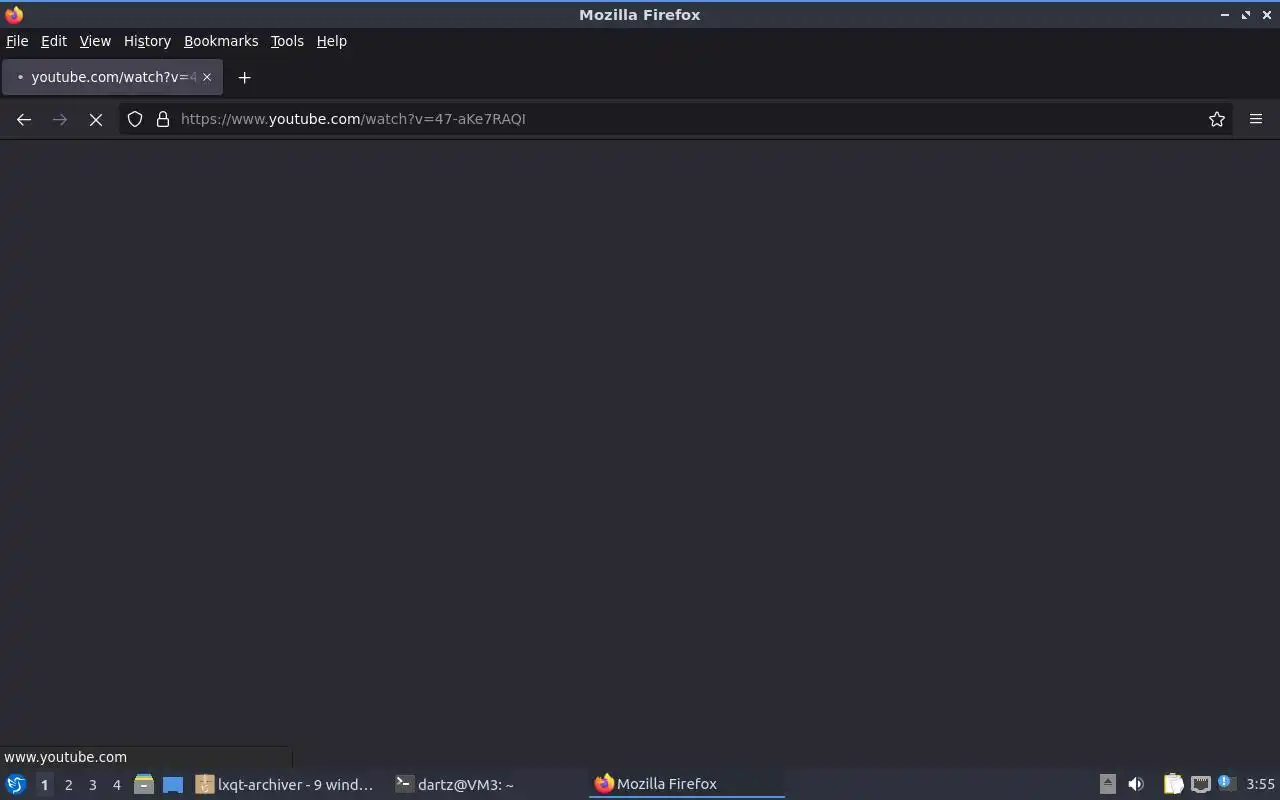Stop loading the page

pyautogui.click(x=96, y=119)
